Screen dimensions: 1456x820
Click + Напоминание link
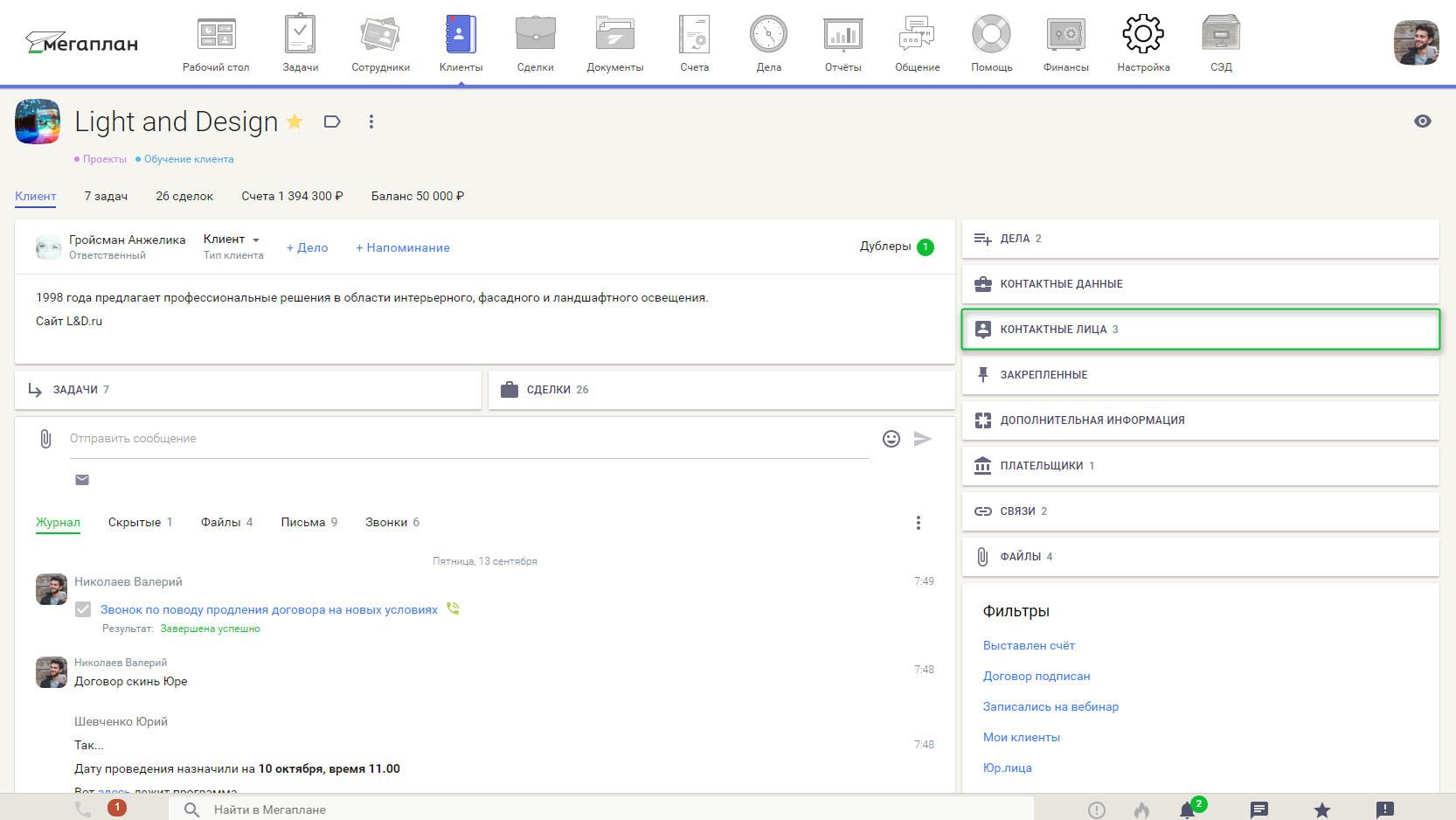[403, 247]
